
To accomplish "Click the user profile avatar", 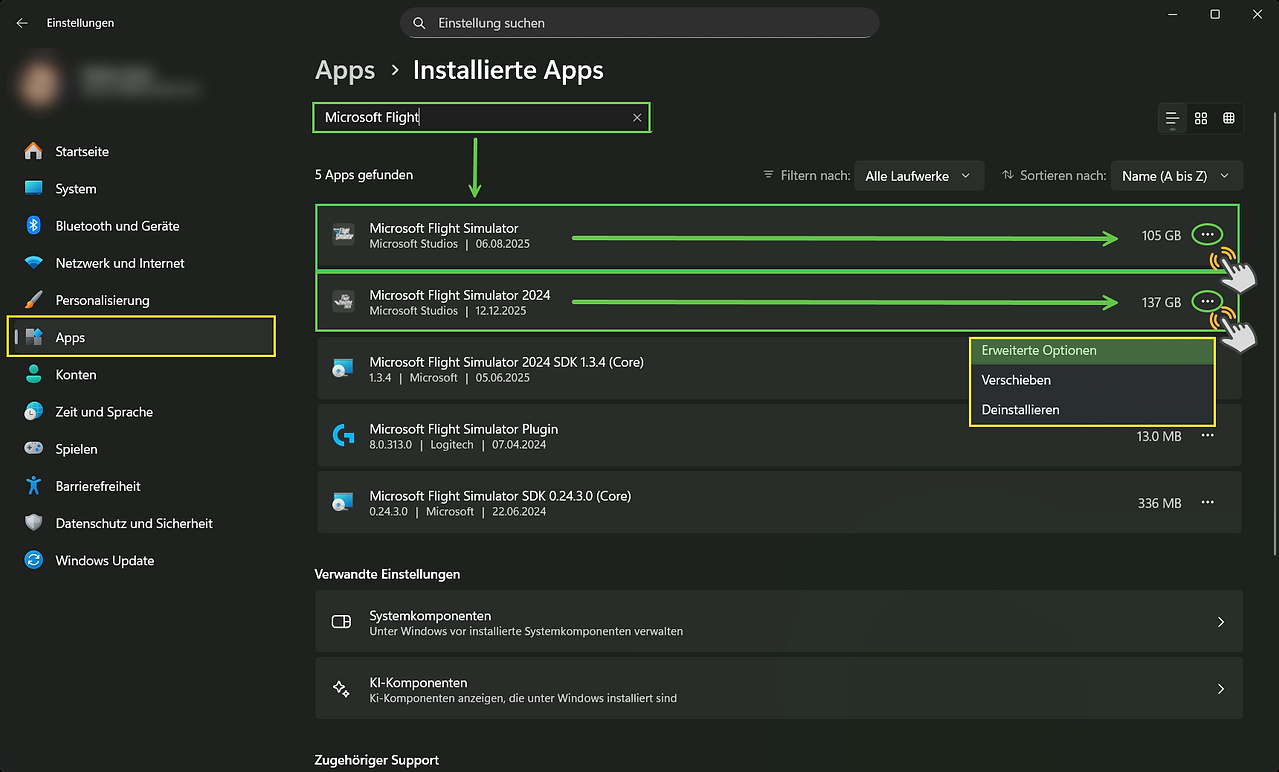I will [x=41, y=84].
